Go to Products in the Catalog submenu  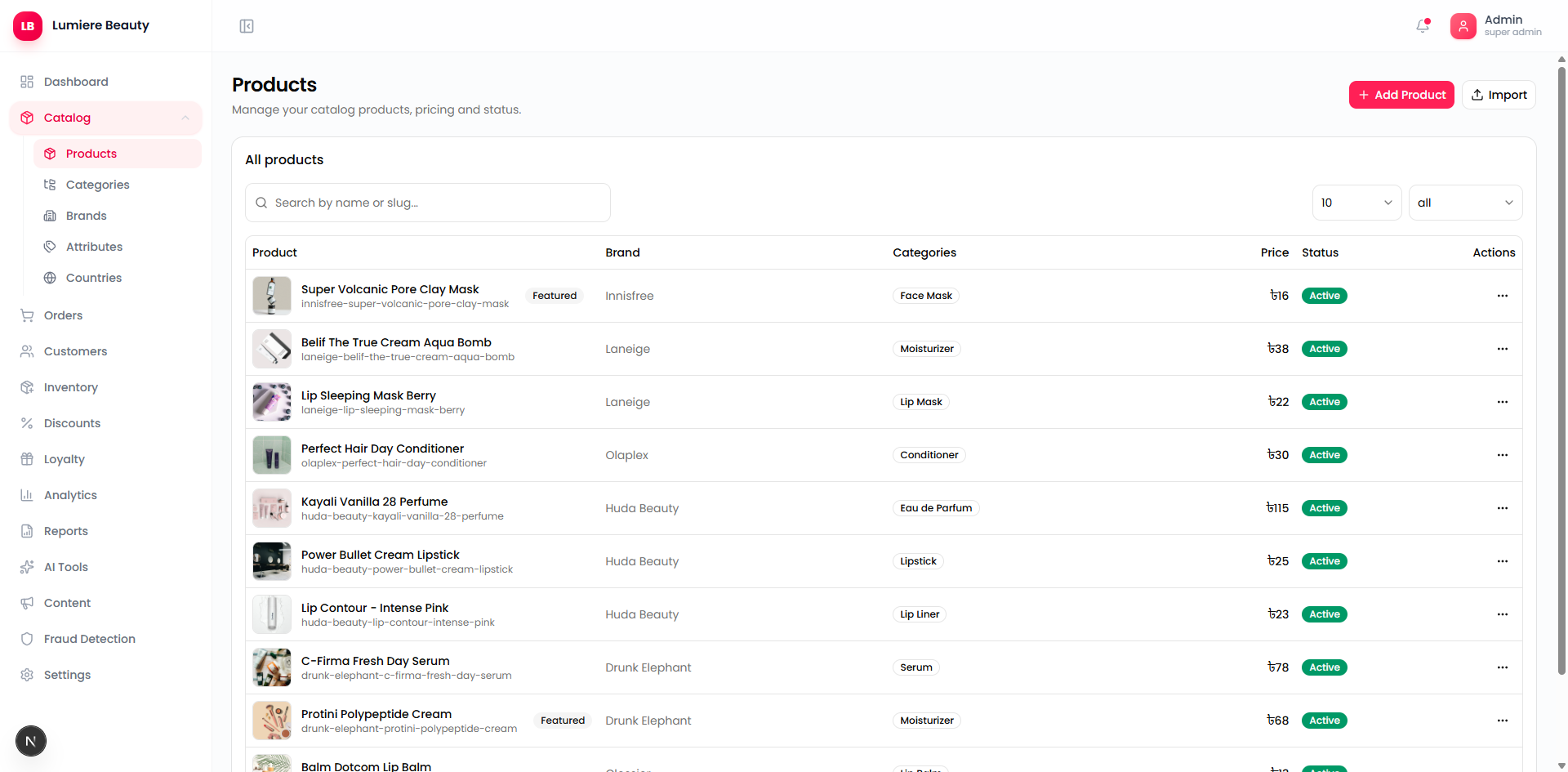[x=118, y=154]
